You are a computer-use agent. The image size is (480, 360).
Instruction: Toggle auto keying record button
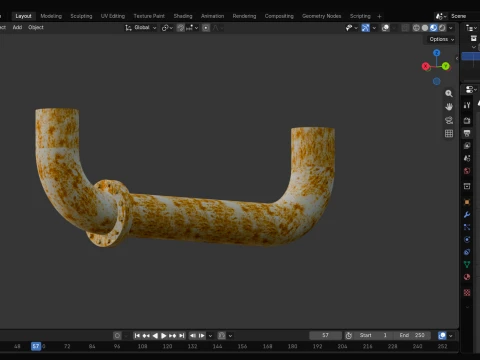(x=117, y=336)
